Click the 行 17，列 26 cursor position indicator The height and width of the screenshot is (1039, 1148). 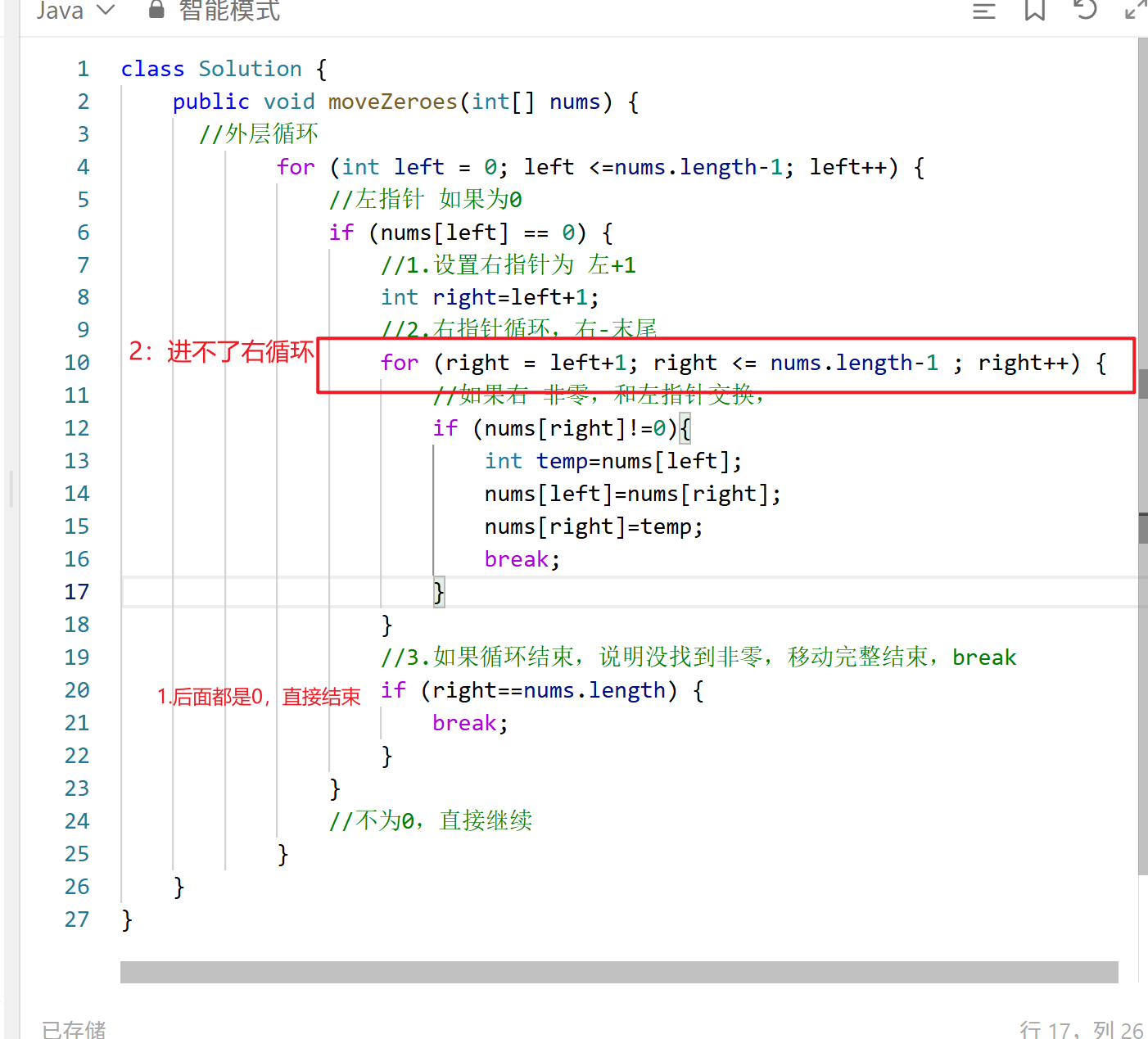pyautogui.click(x=1079, y=1028)
